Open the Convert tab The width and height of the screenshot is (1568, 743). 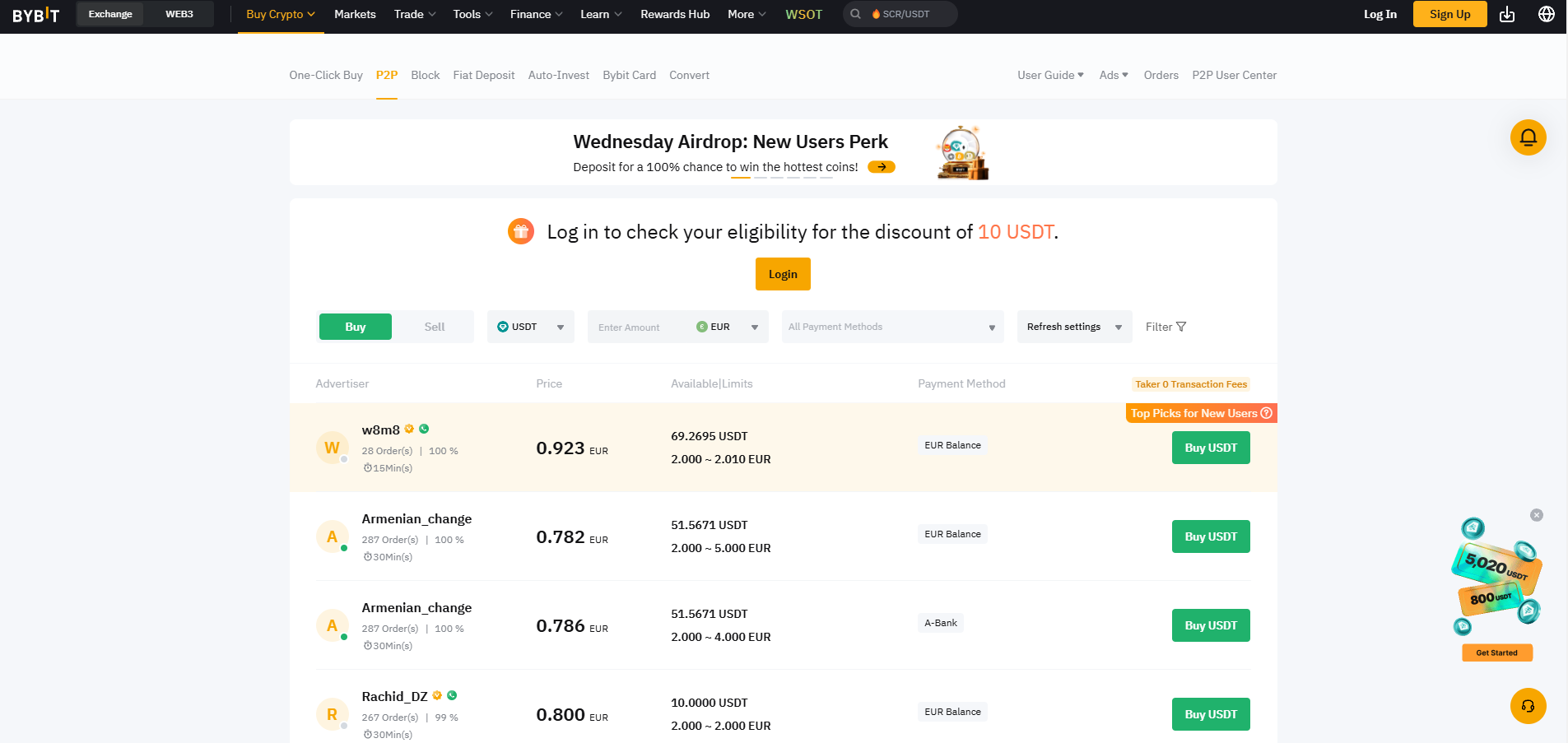click(689, 75)
